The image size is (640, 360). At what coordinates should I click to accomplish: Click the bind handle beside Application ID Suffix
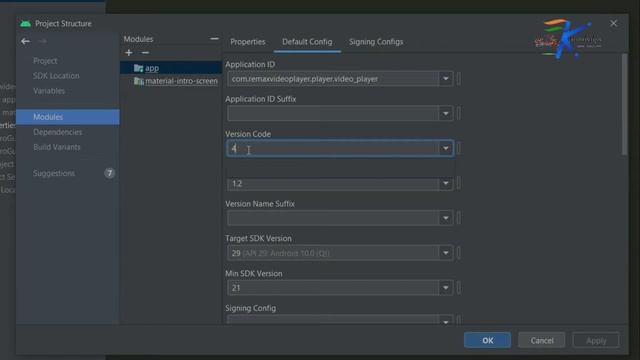[459, 113]
